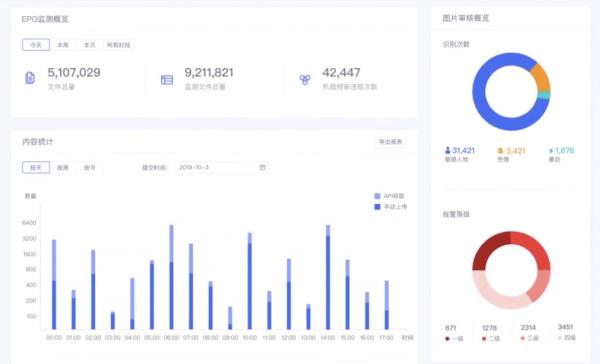This screenshot has width=600, height=364.
Task: Click the three-circles icon beside 42,447
Action: coord(305,79)
